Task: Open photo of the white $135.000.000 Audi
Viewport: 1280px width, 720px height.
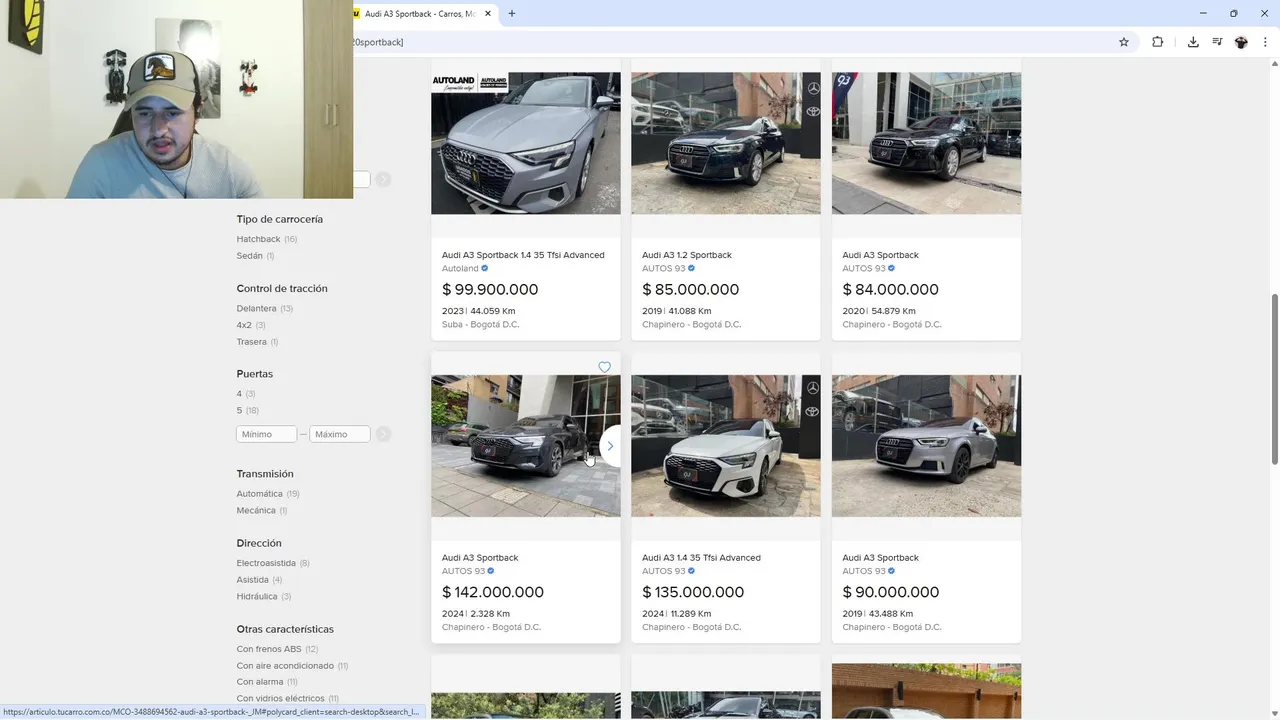Action: coord(726,446)
